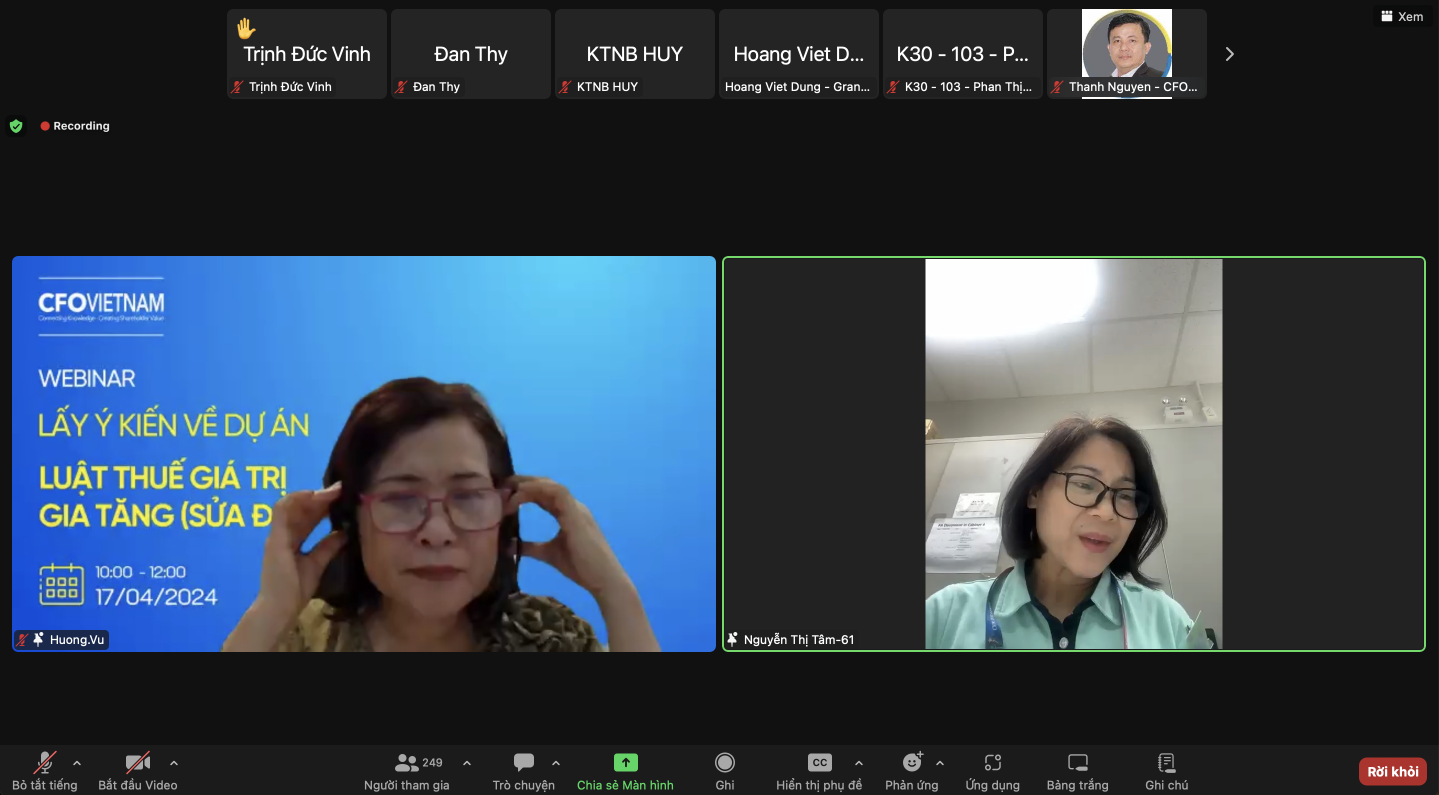Expand options arrow beside Người tham gia
The height and width of the screenshot is (795, 1439).
coord(466,763)
